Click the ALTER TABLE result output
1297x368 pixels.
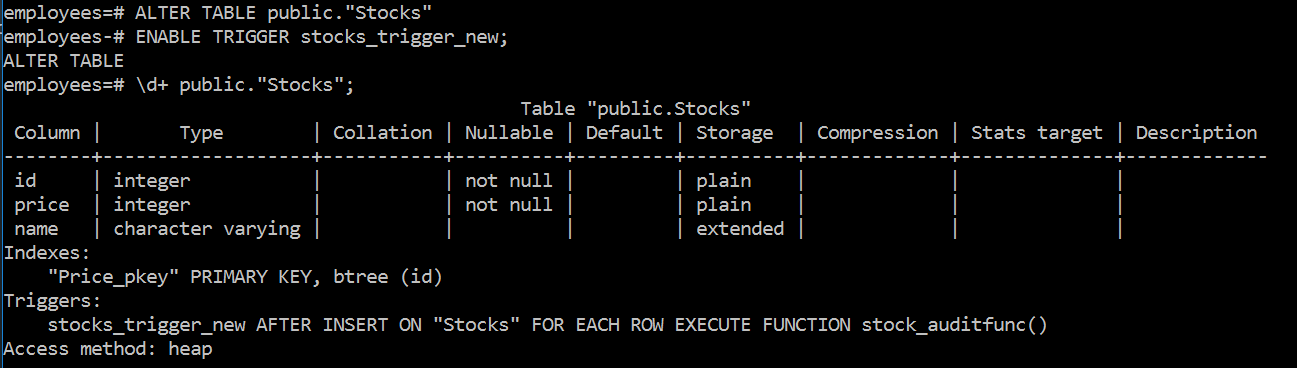63,61
